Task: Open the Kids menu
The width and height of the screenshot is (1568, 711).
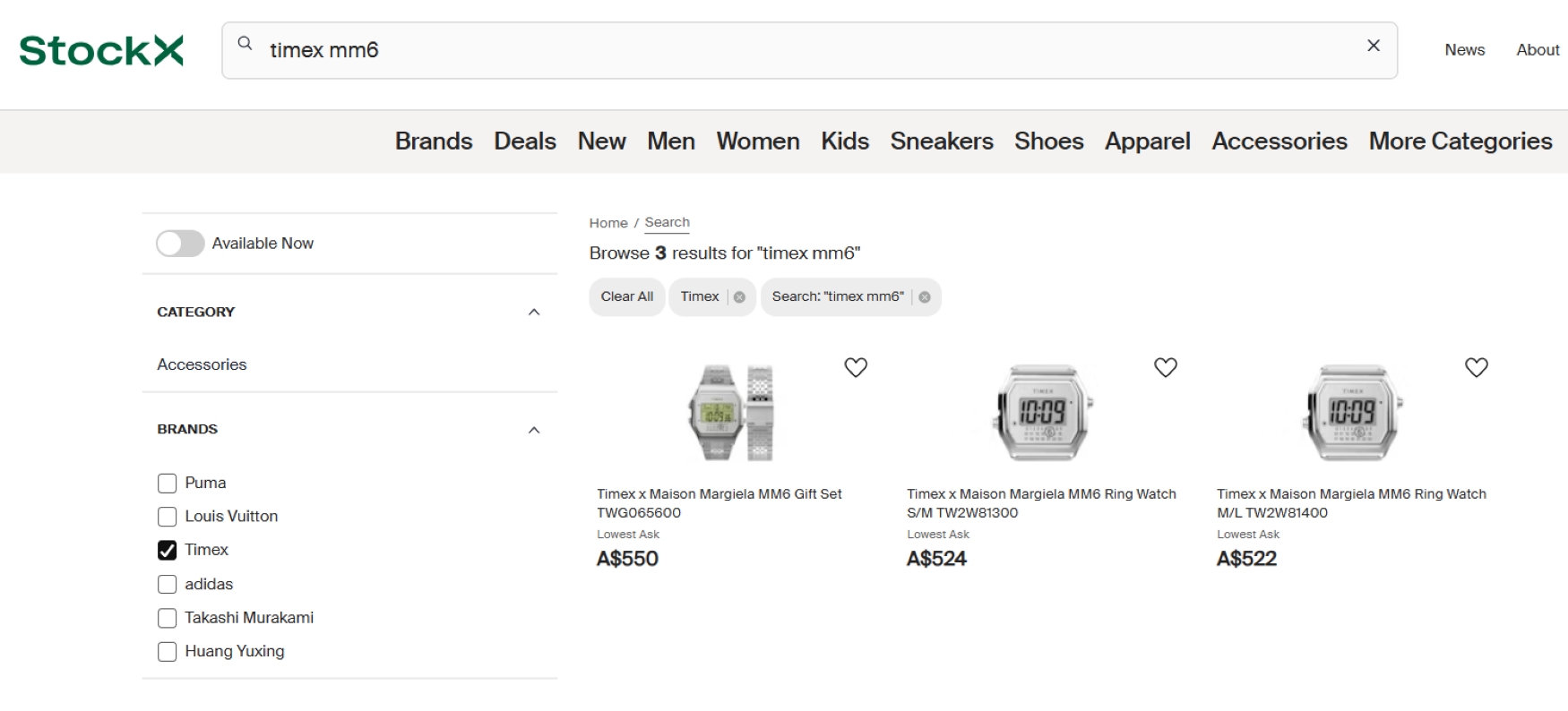Action: coord(845,141)
